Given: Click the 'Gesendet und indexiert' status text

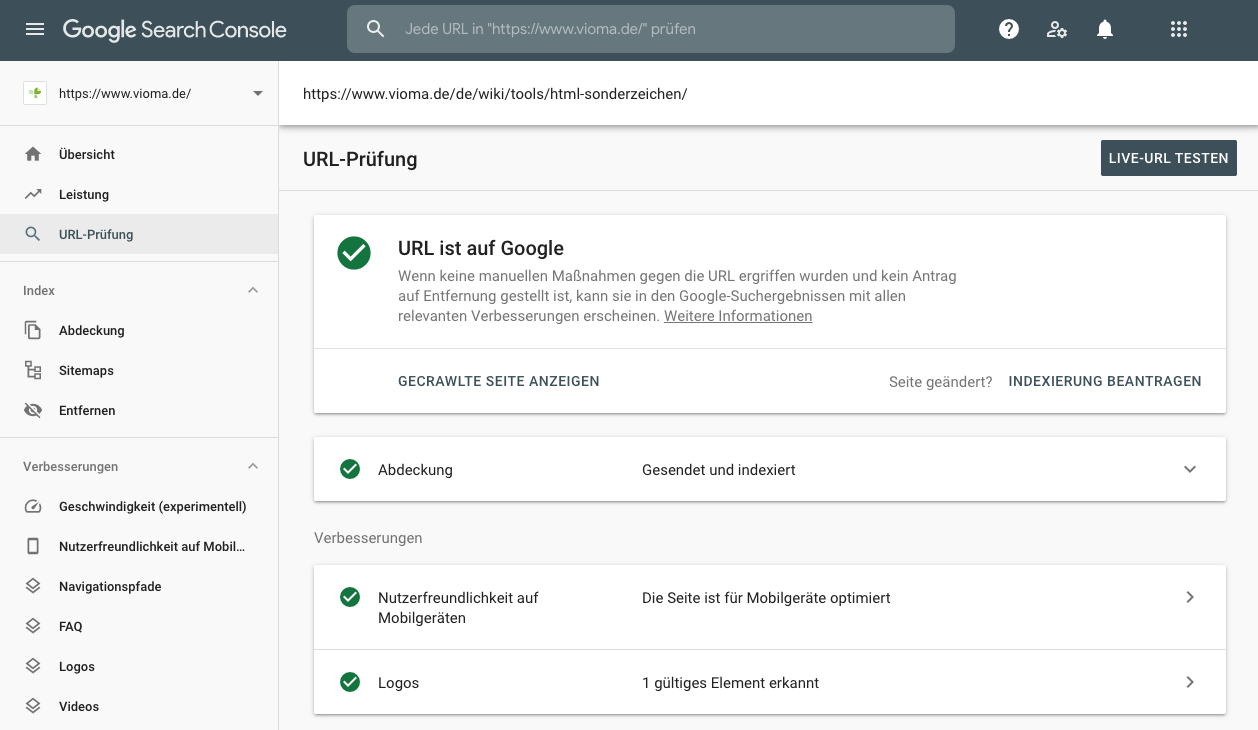Looking at the screenshot, I should point(719,469).
